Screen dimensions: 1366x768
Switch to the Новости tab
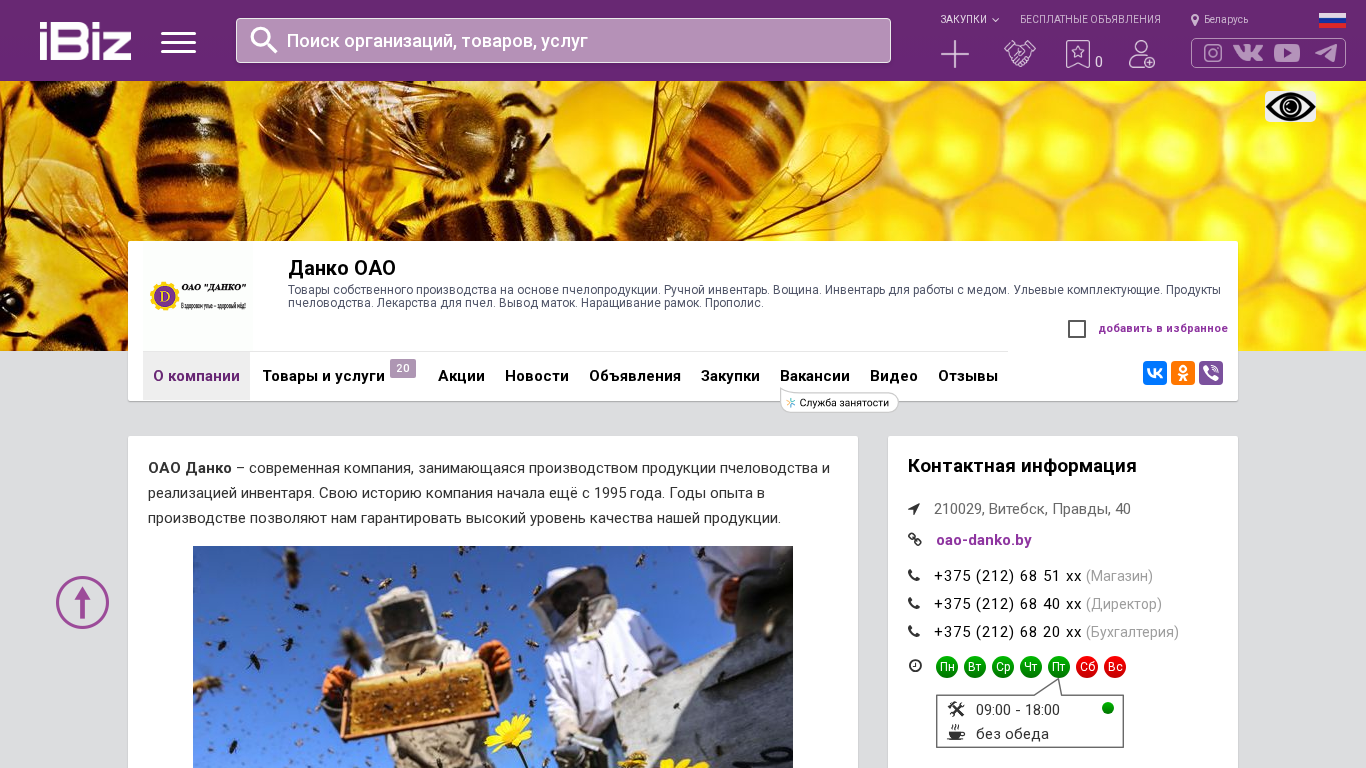tap(537, 376)
